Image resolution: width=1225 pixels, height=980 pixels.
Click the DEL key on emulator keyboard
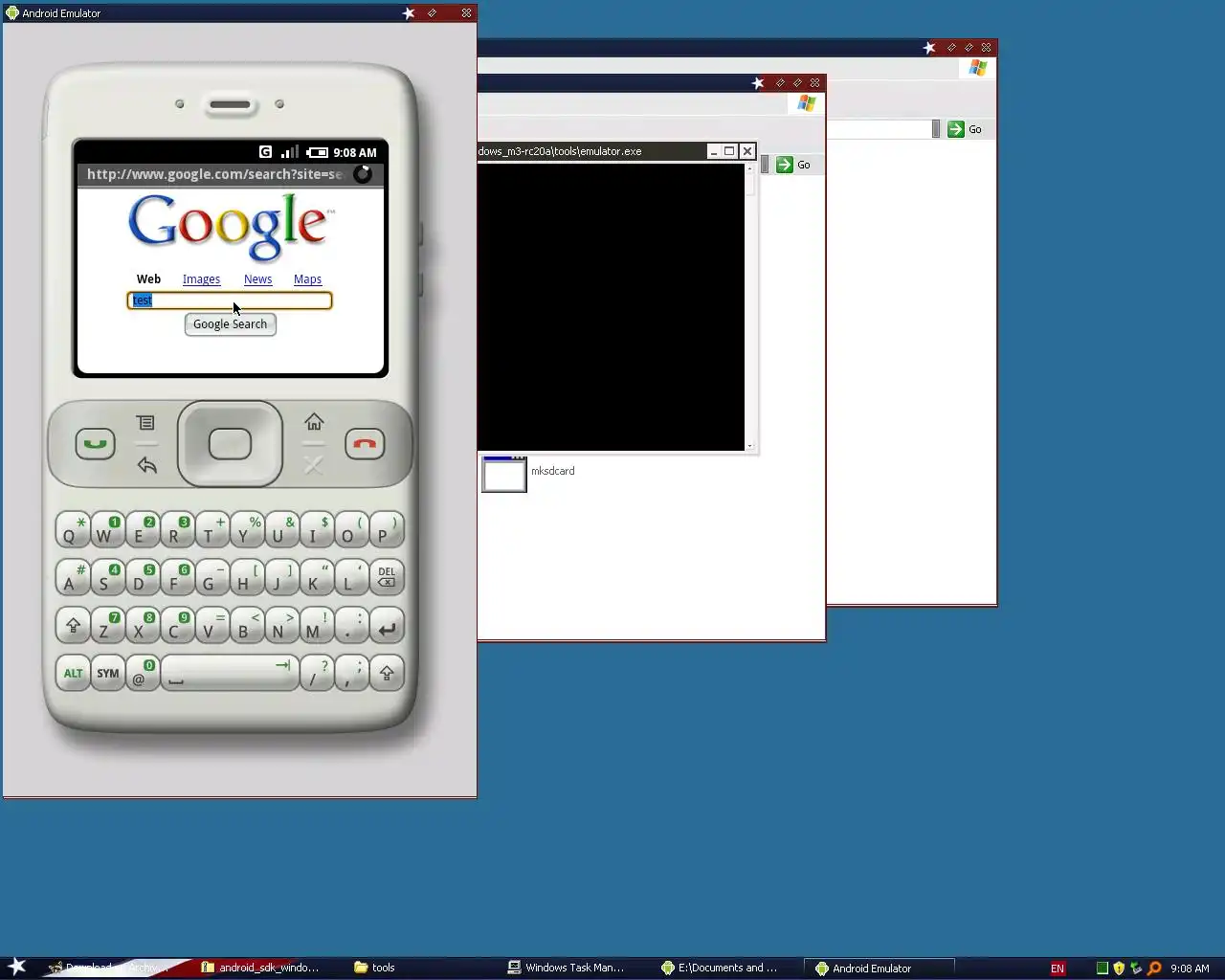tap(387, 577)
